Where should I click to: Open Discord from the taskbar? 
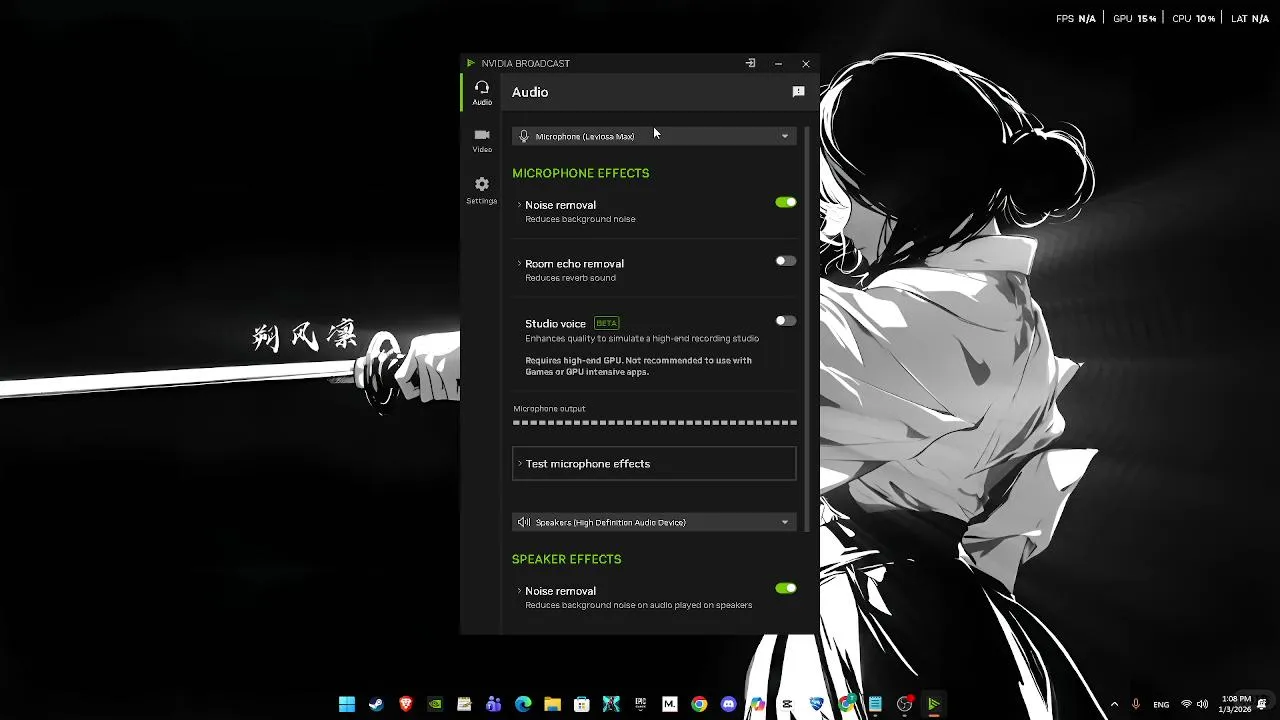tap(728, 704)
